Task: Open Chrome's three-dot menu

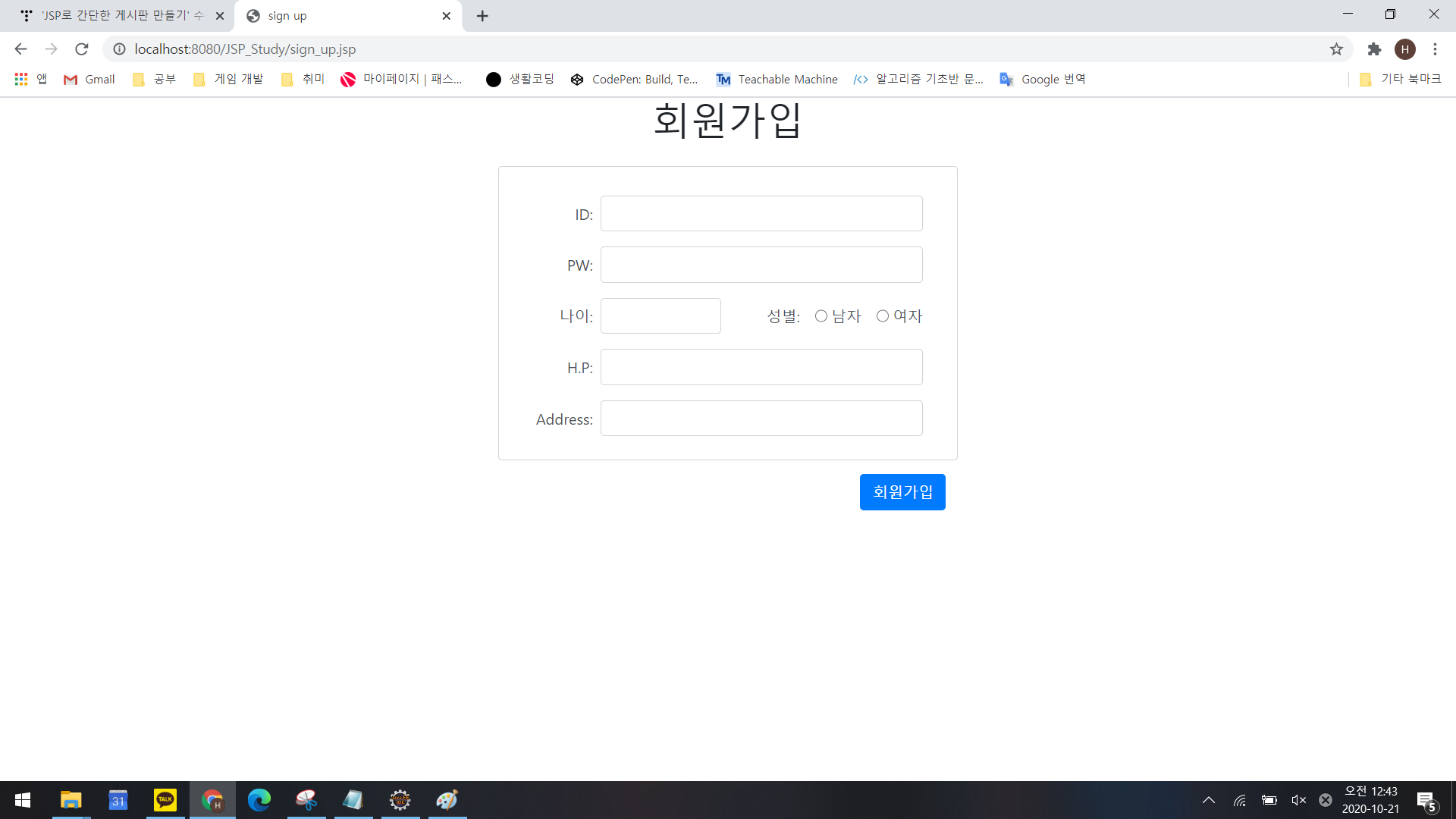Action: click(1435, 49)
